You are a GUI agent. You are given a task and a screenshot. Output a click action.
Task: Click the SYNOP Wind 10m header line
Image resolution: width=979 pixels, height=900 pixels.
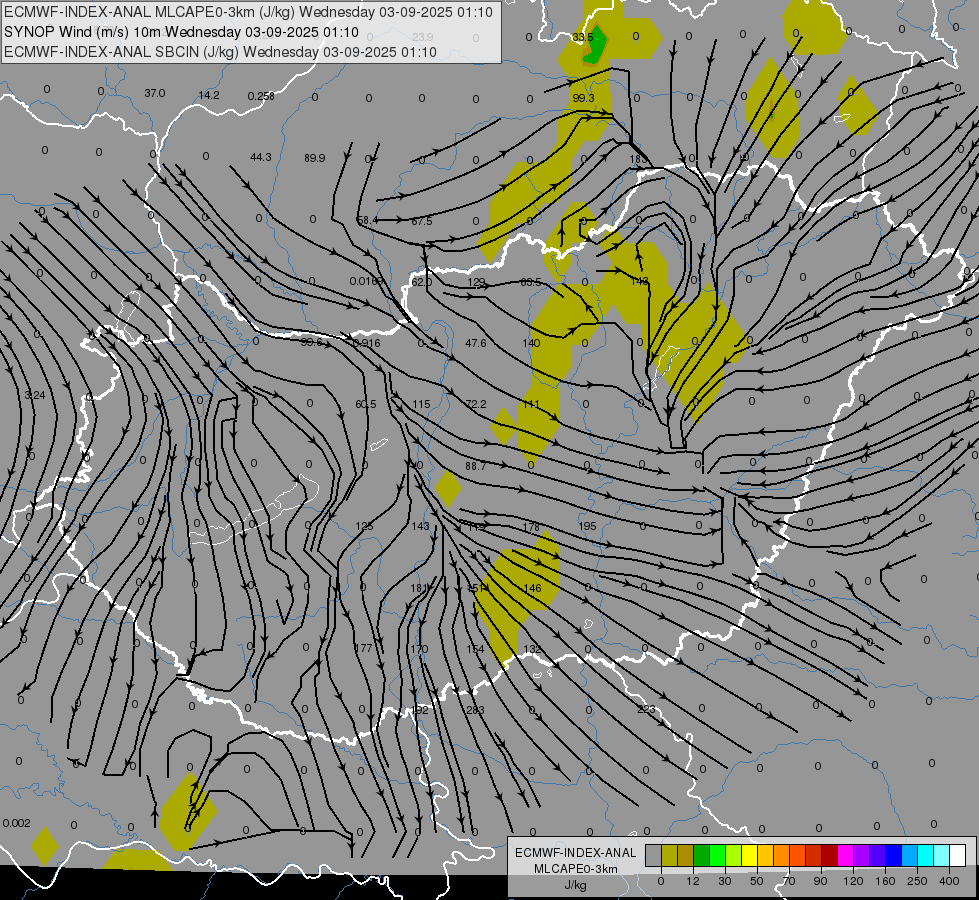point(181,32)
